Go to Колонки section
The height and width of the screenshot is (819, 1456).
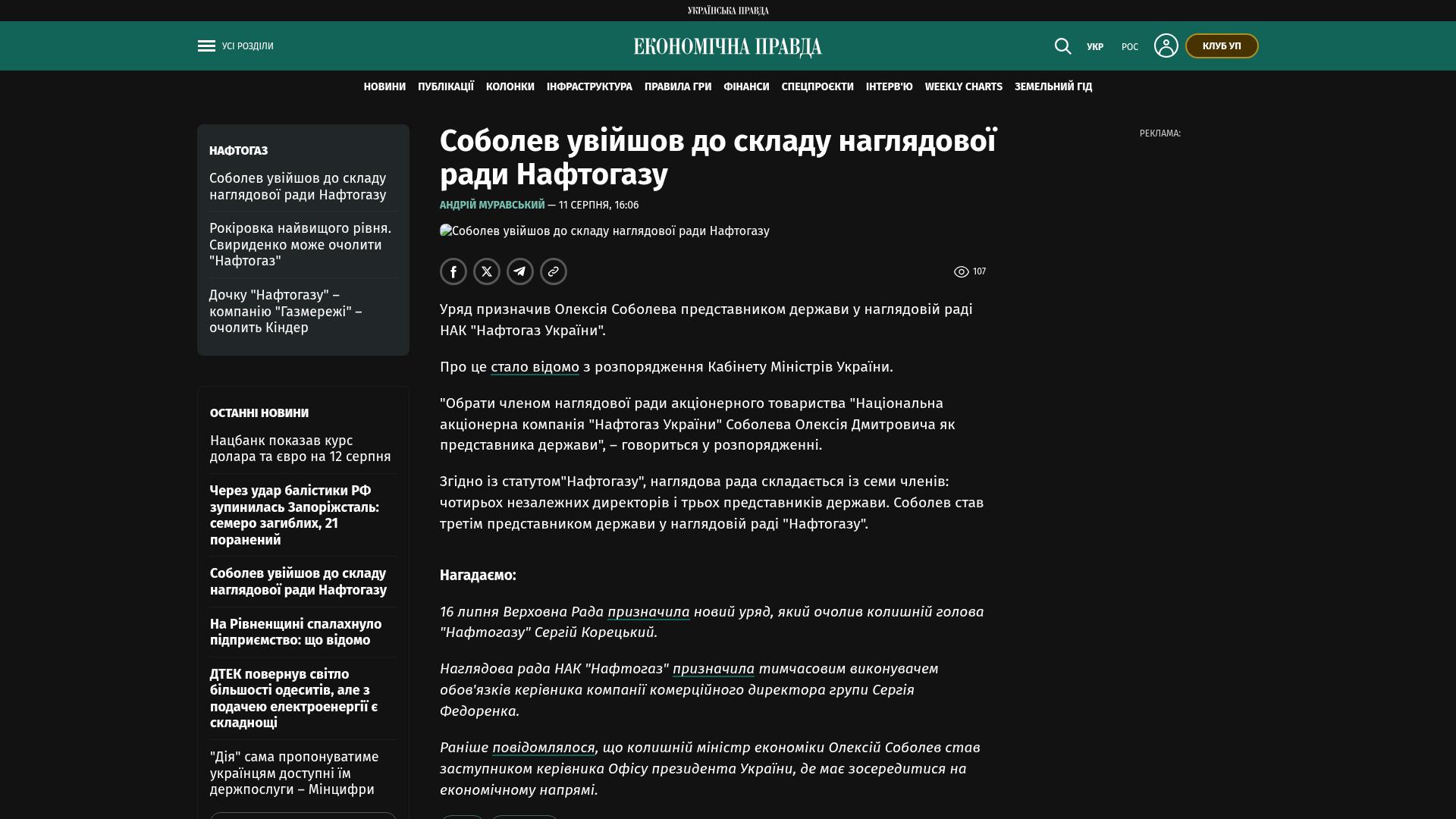(x=510, y=87)
